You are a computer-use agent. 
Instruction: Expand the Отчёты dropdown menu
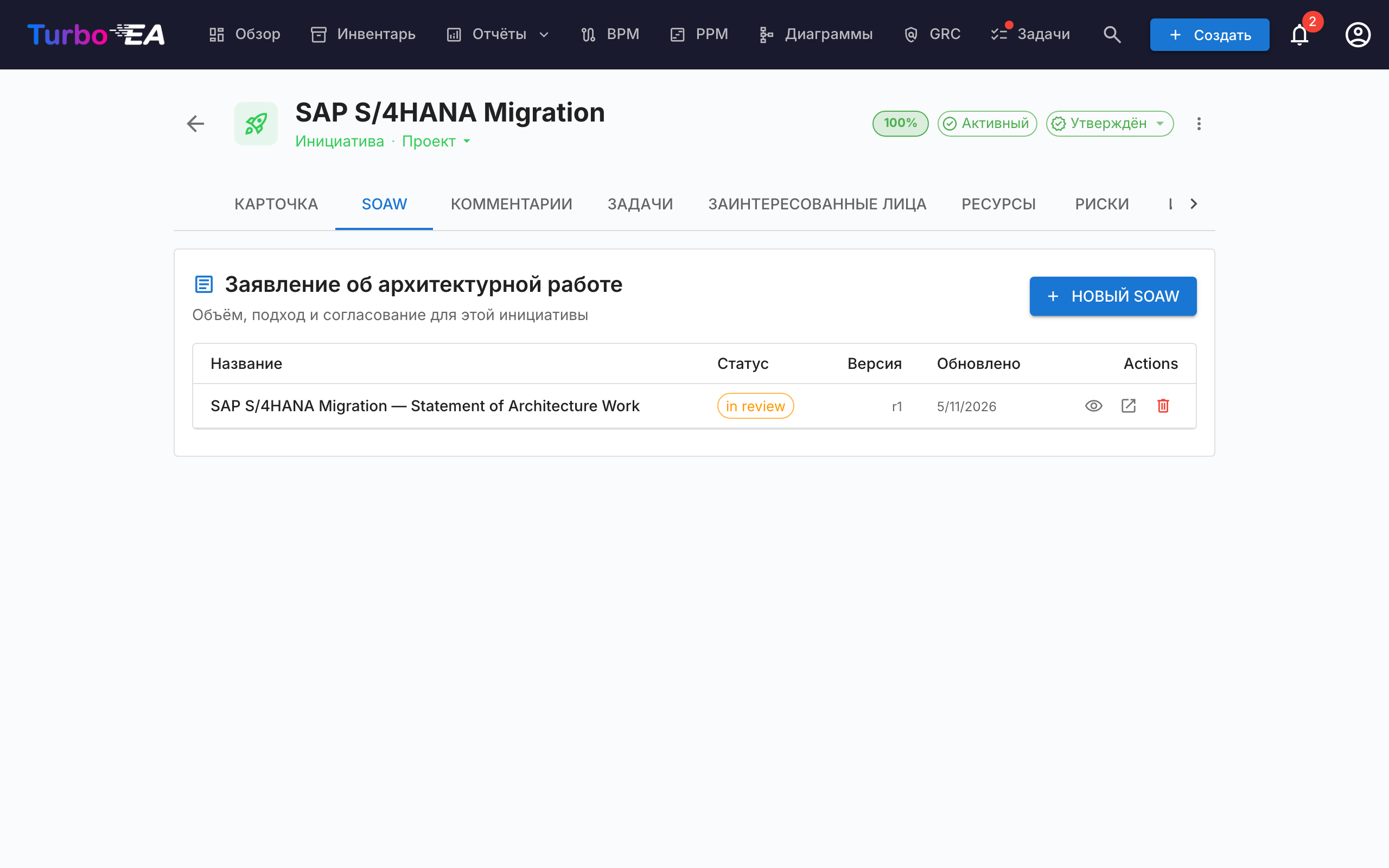[498, 34]
